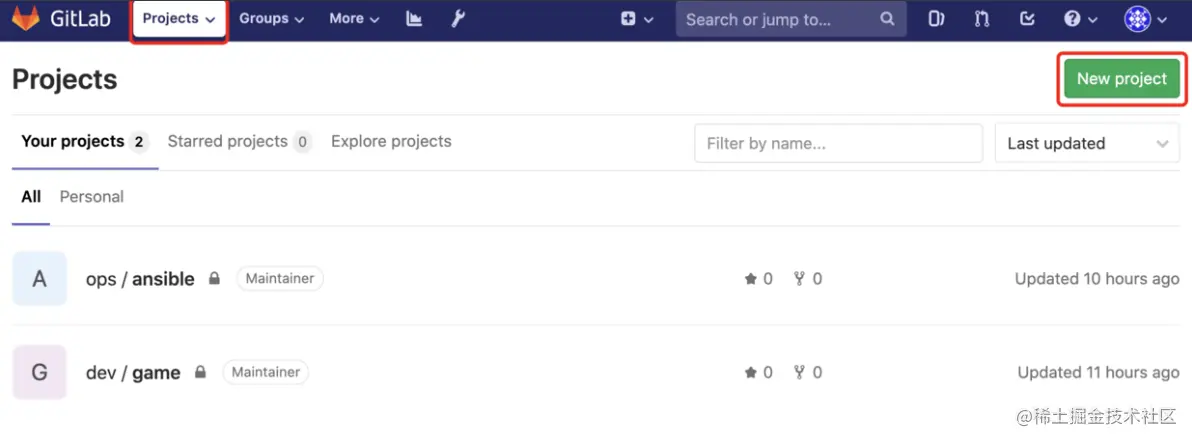Click the plus create-new icon
Image resolution: width=1192 pixels, height=442 pixels.
[x=636, y=19]
